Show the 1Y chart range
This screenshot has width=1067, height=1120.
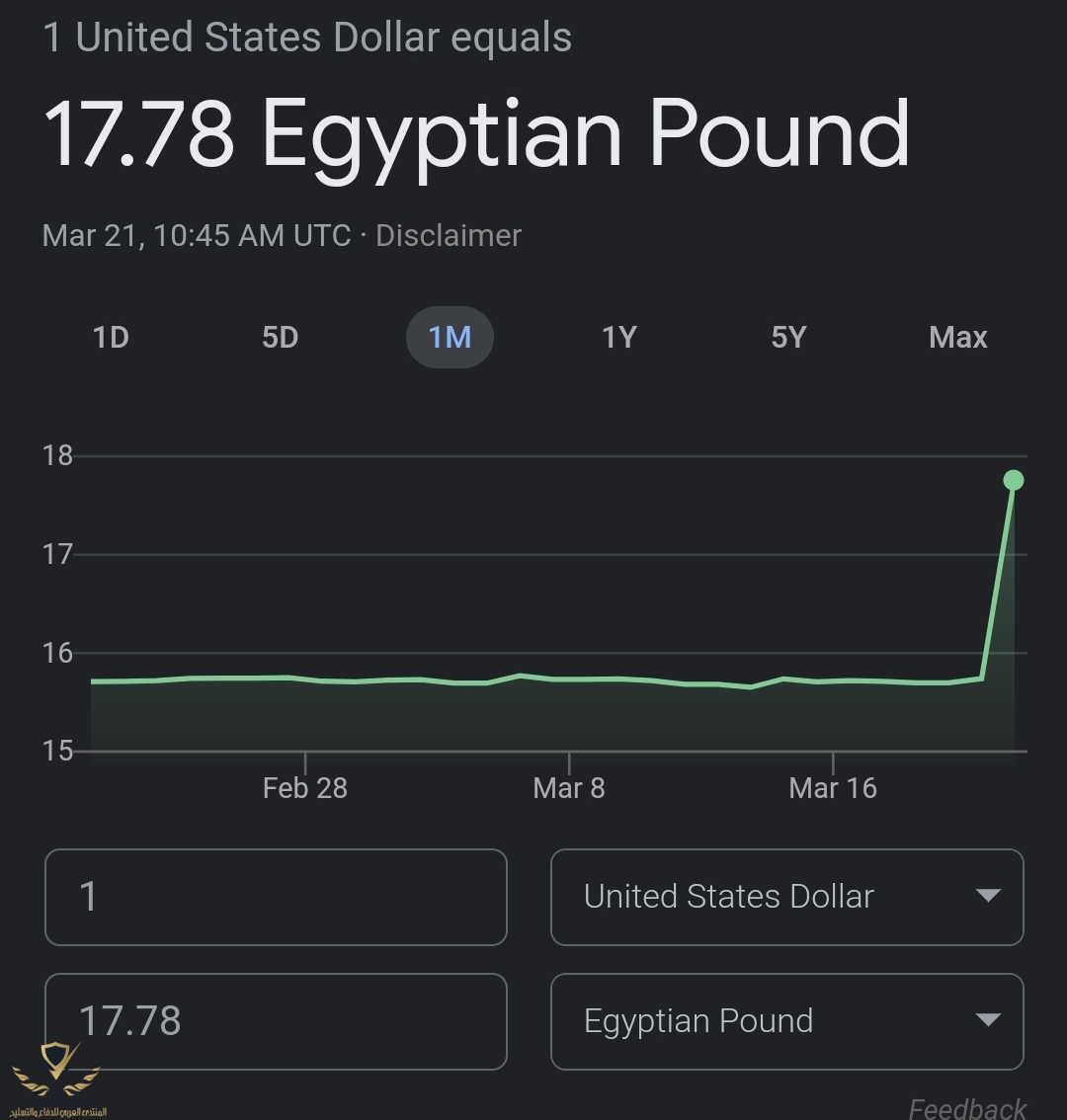click(618, 337)
